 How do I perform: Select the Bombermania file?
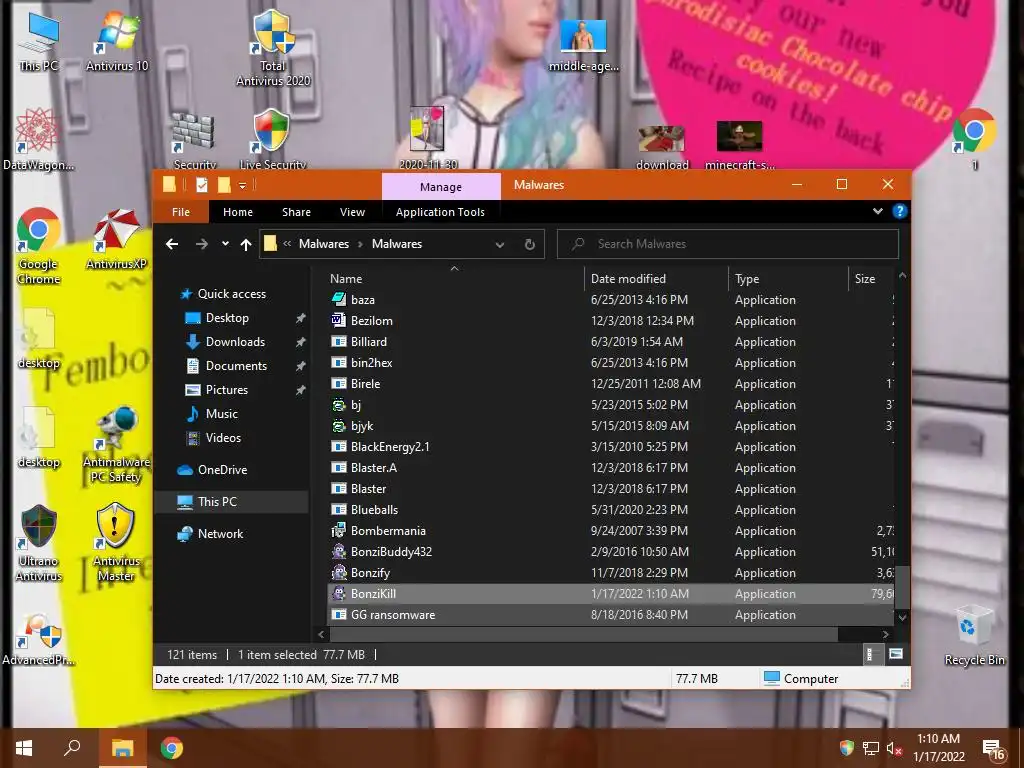611,531
